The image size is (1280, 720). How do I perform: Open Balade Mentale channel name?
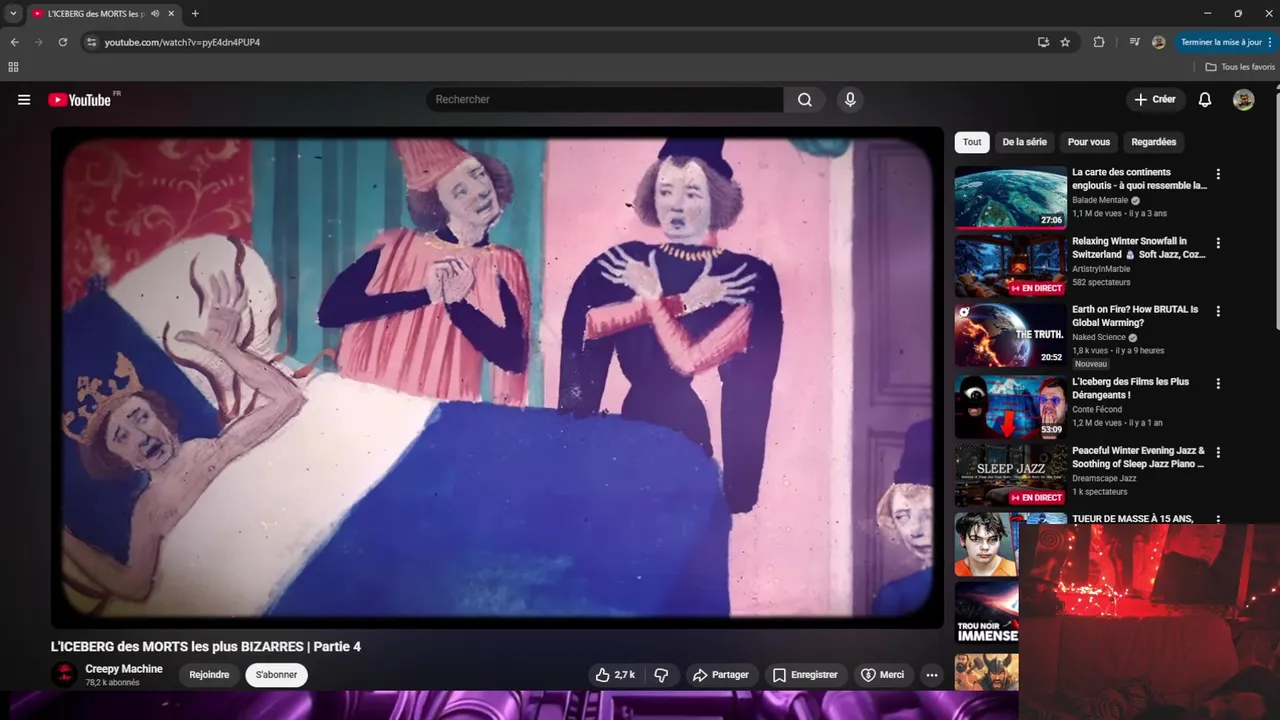coord(1100,200)
